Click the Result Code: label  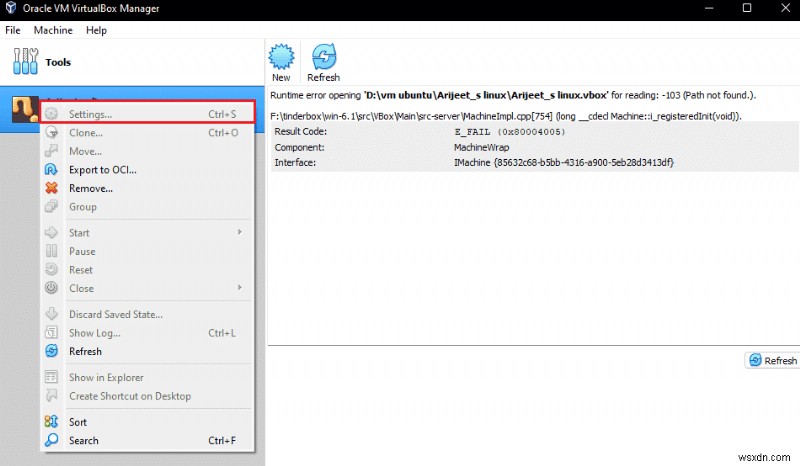(x=301, y=131)
